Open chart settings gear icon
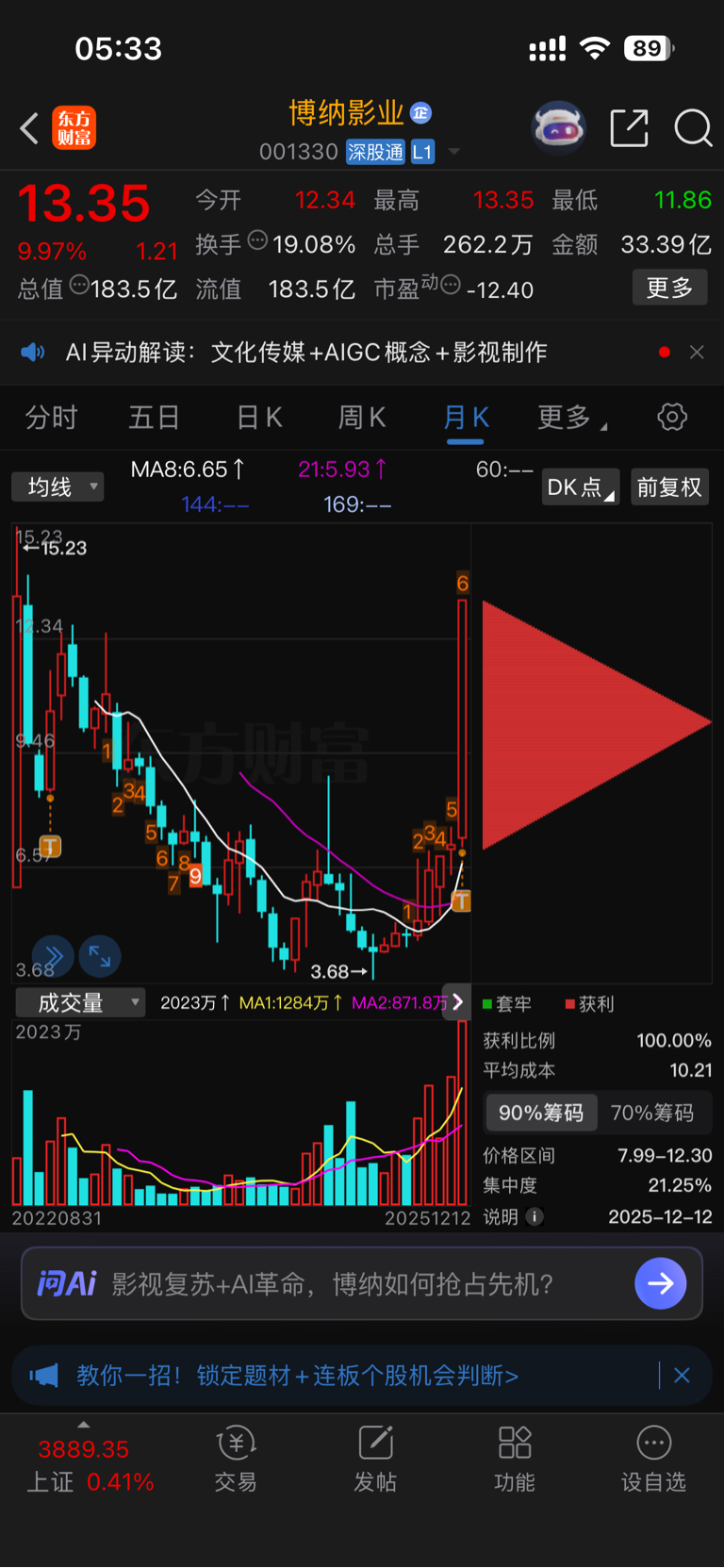Viewport: 724px width, 1568px height. coord(672,417)
